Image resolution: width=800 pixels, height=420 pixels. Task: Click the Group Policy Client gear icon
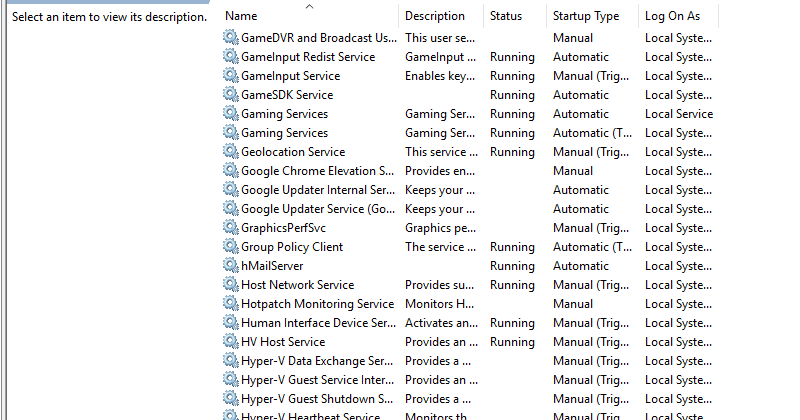pos(231,246)
